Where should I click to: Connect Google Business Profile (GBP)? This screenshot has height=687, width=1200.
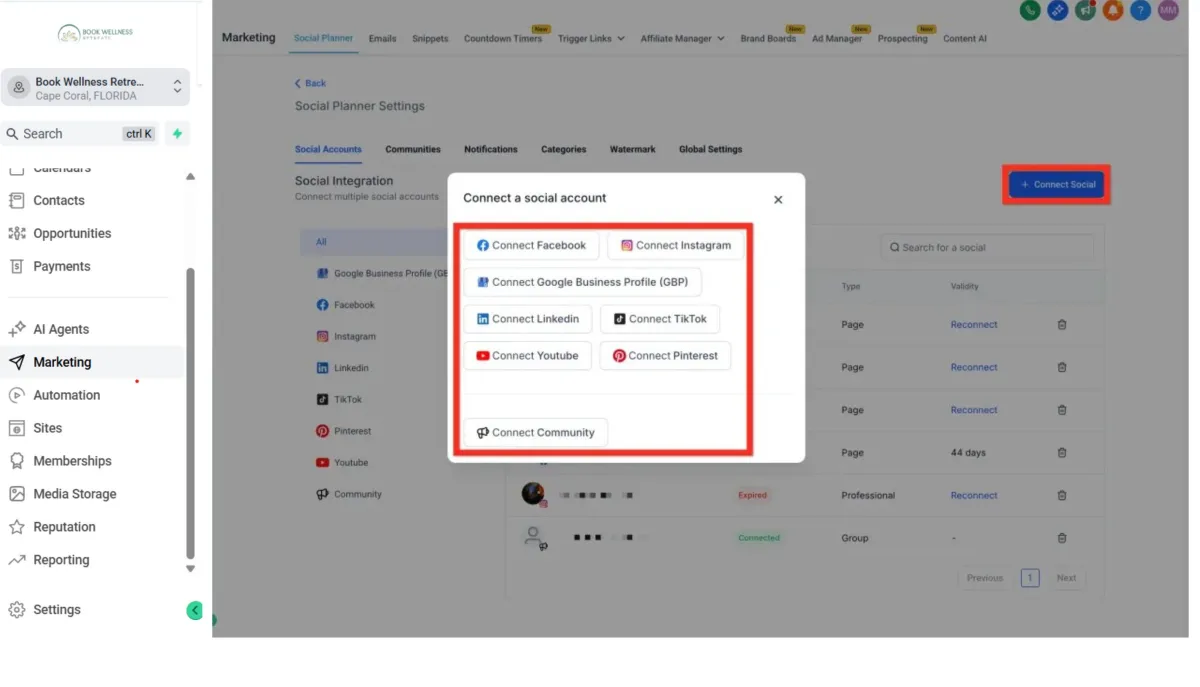[583, 282]
